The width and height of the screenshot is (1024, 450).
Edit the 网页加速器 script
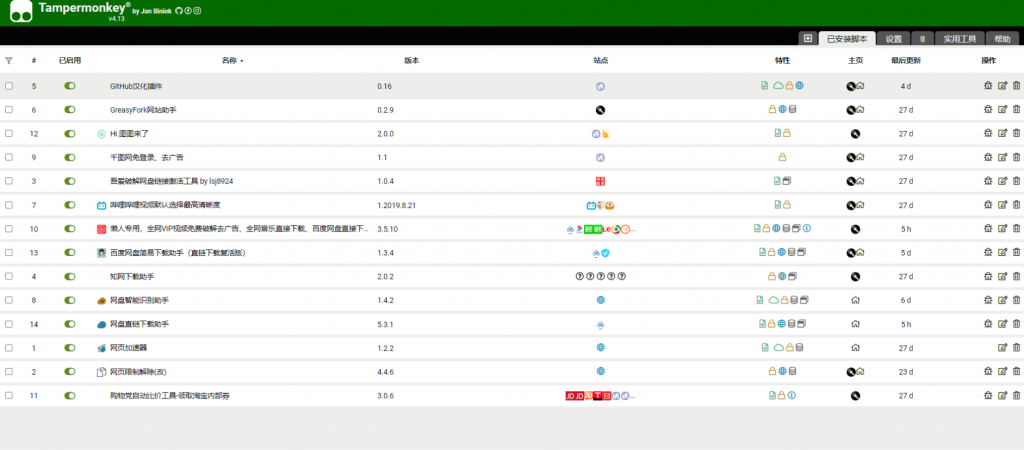pyautogui.click(x=1002, y=347)
